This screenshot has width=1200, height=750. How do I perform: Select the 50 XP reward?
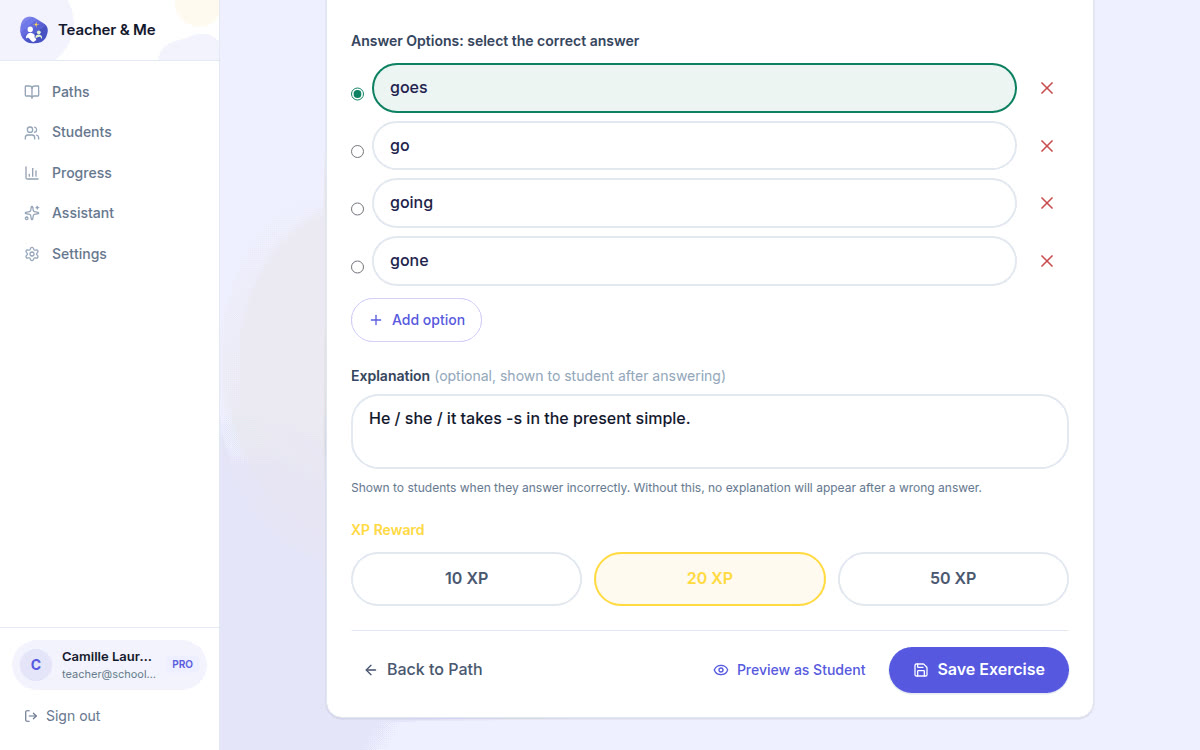(953, 579)
